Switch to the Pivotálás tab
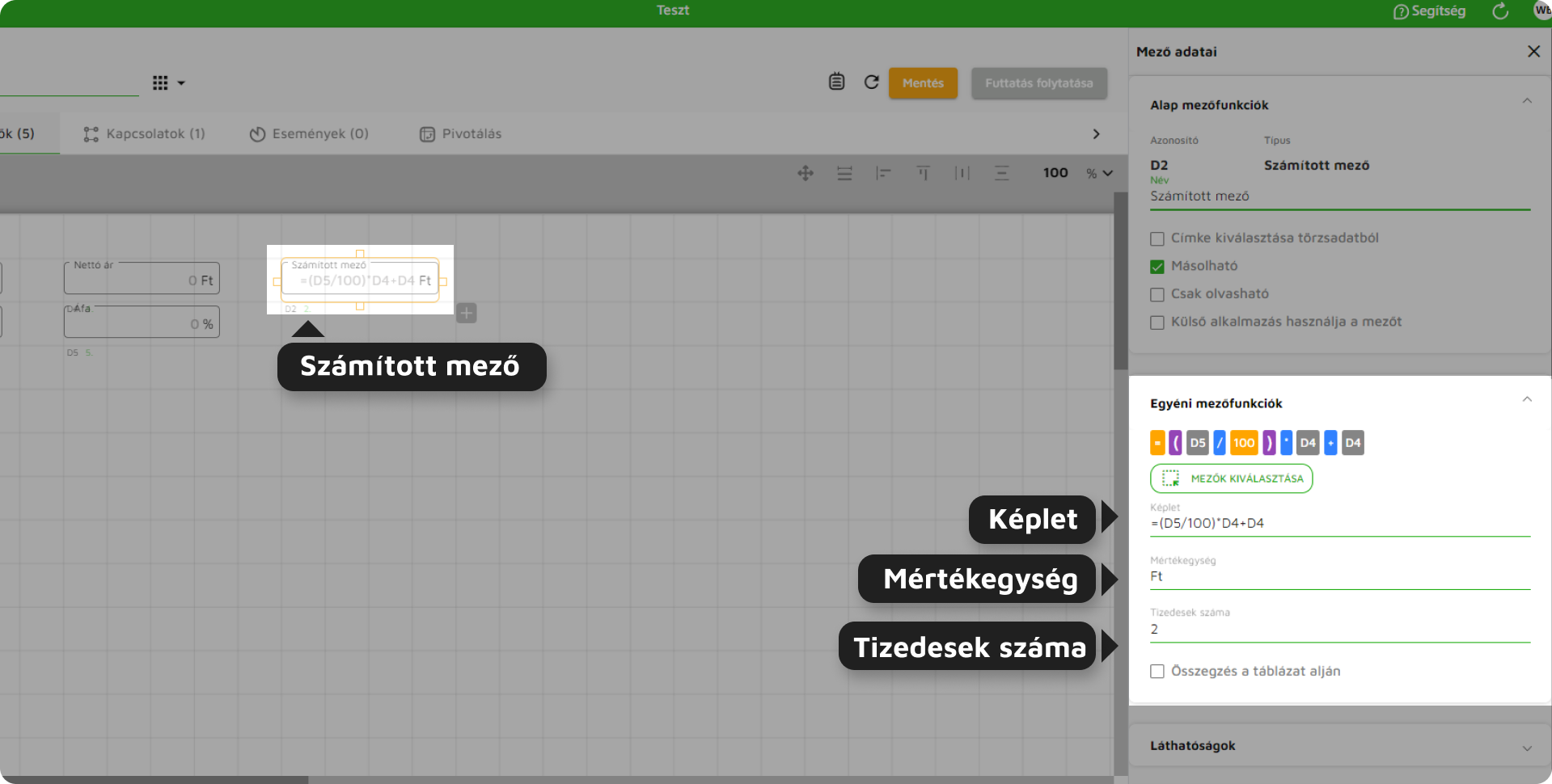1552x784 pixels. (x=460, y=133)
